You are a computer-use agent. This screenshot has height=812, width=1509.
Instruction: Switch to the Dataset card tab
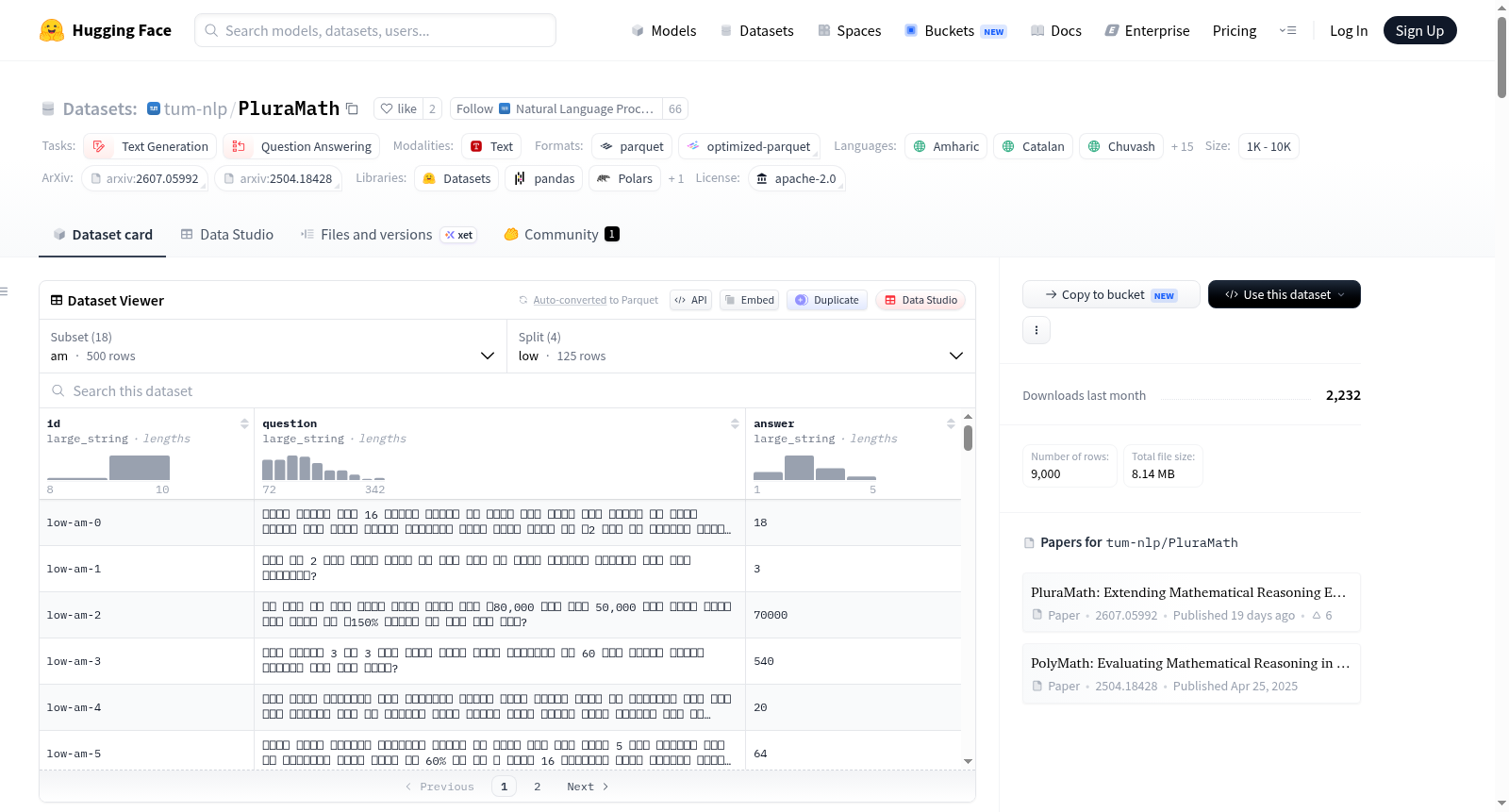click(103, 235)
